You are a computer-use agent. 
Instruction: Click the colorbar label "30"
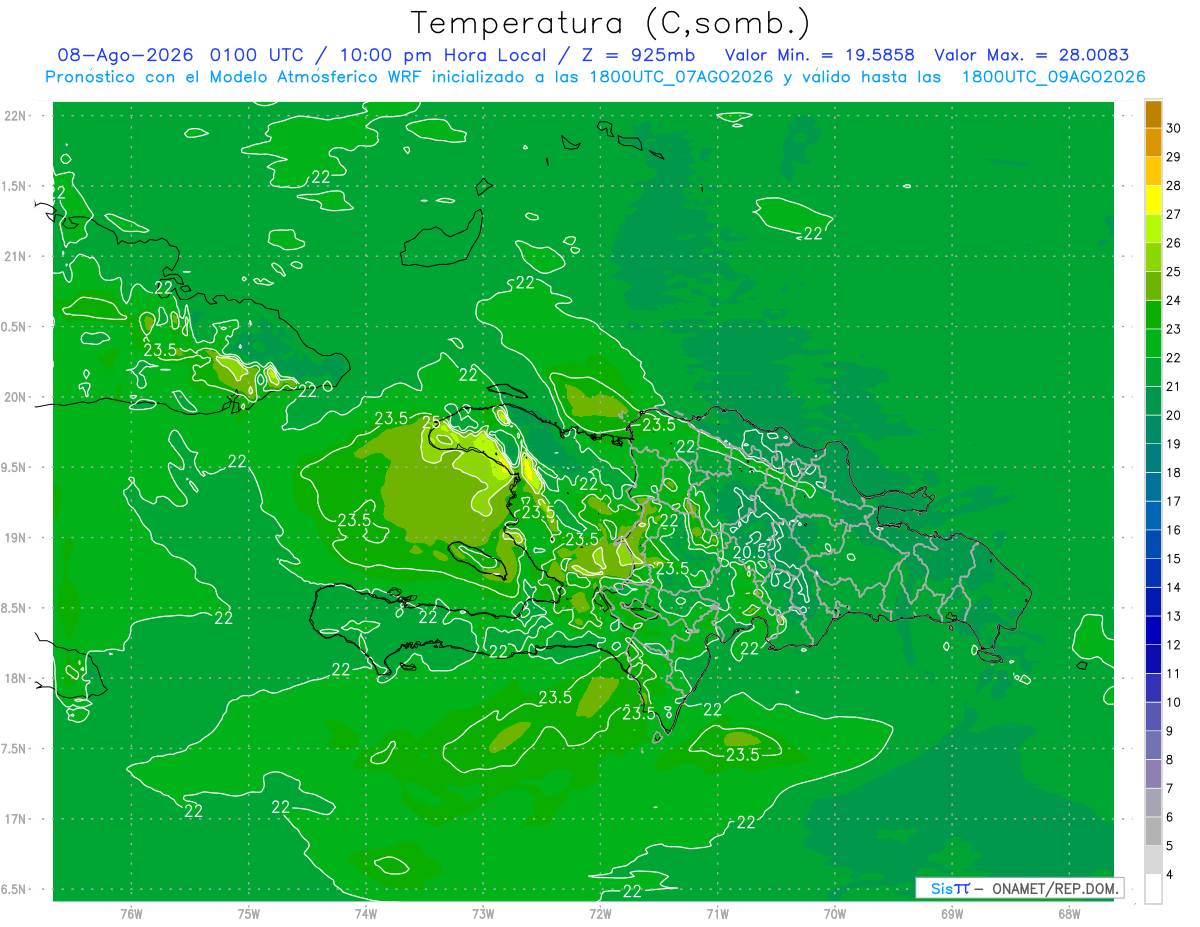point(1174,129)
